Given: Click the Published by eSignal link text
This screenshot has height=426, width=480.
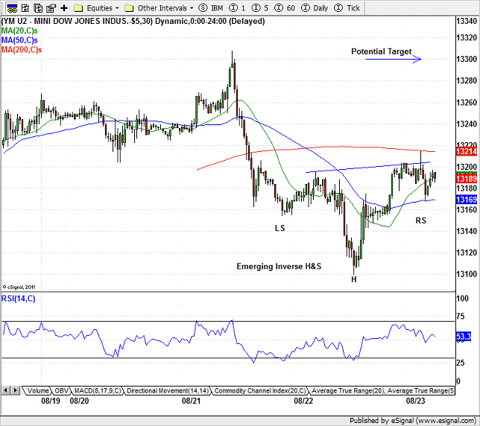Looking at the screenshot, I should pos(413,421).
